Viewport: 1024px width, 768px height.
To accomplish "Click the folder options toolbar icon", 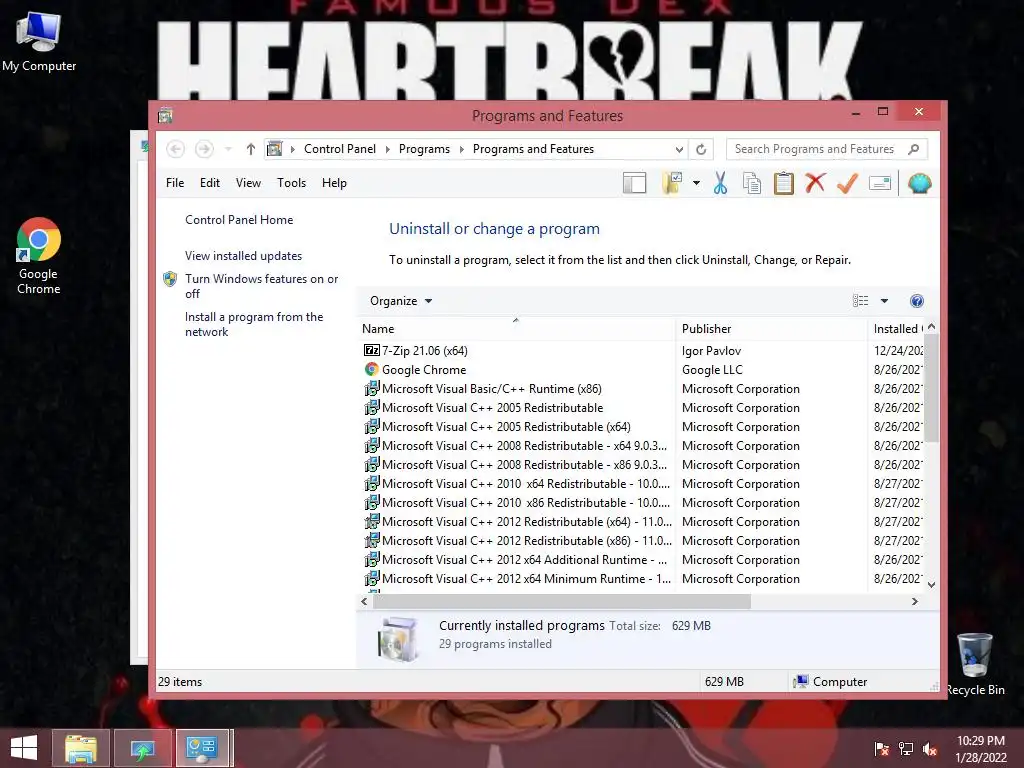I will [x=671, y=184].
